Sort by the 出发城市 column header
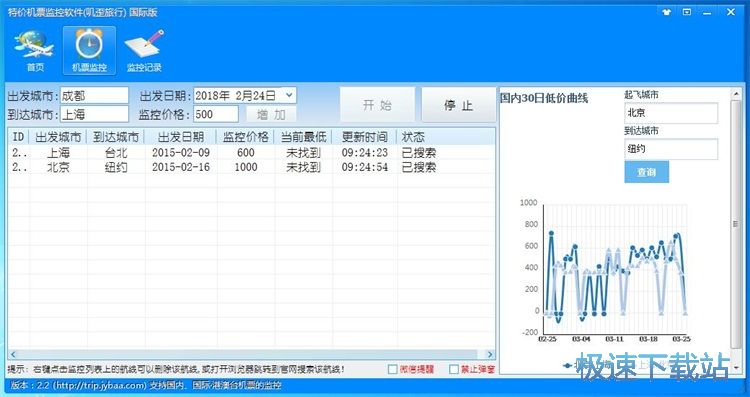This screenshot has width=750, height=397. coord(58,137)
